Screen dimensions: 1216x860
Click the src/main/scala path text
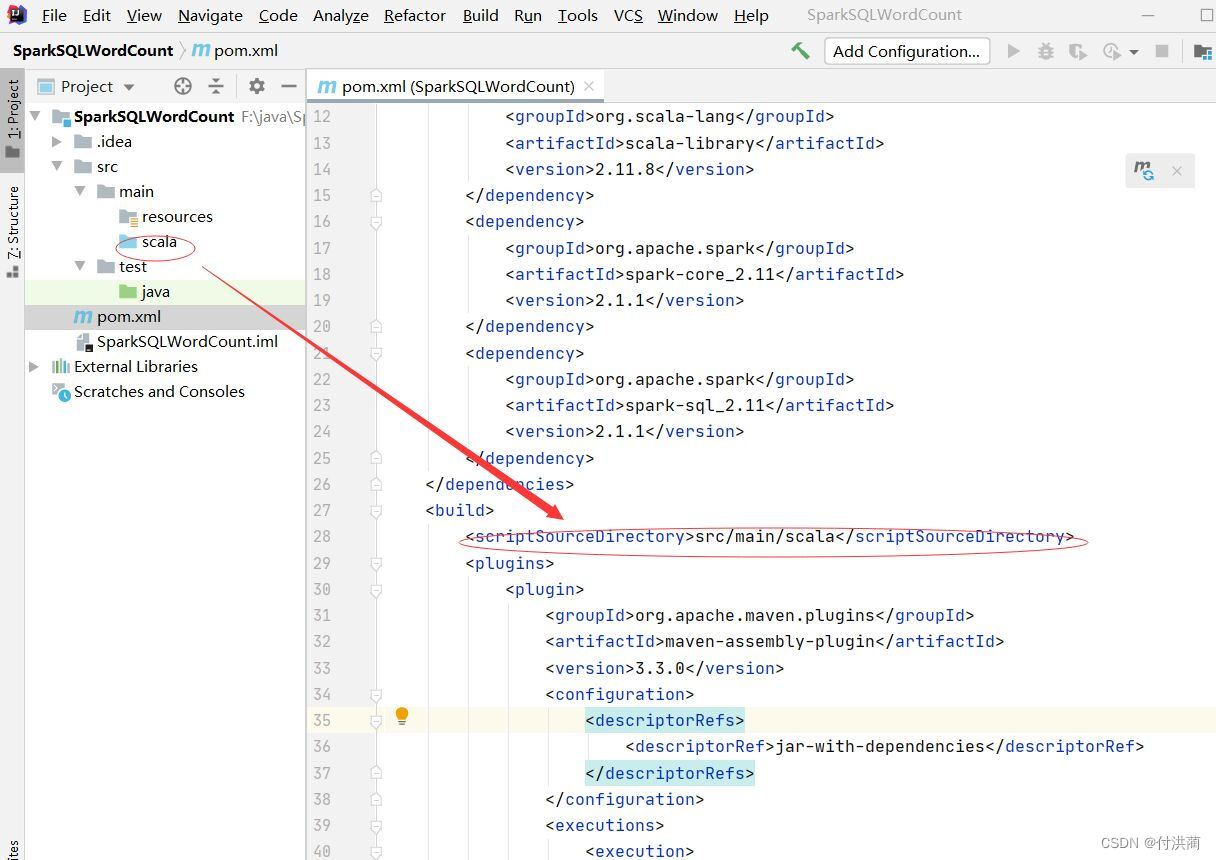tap(765, 536)
